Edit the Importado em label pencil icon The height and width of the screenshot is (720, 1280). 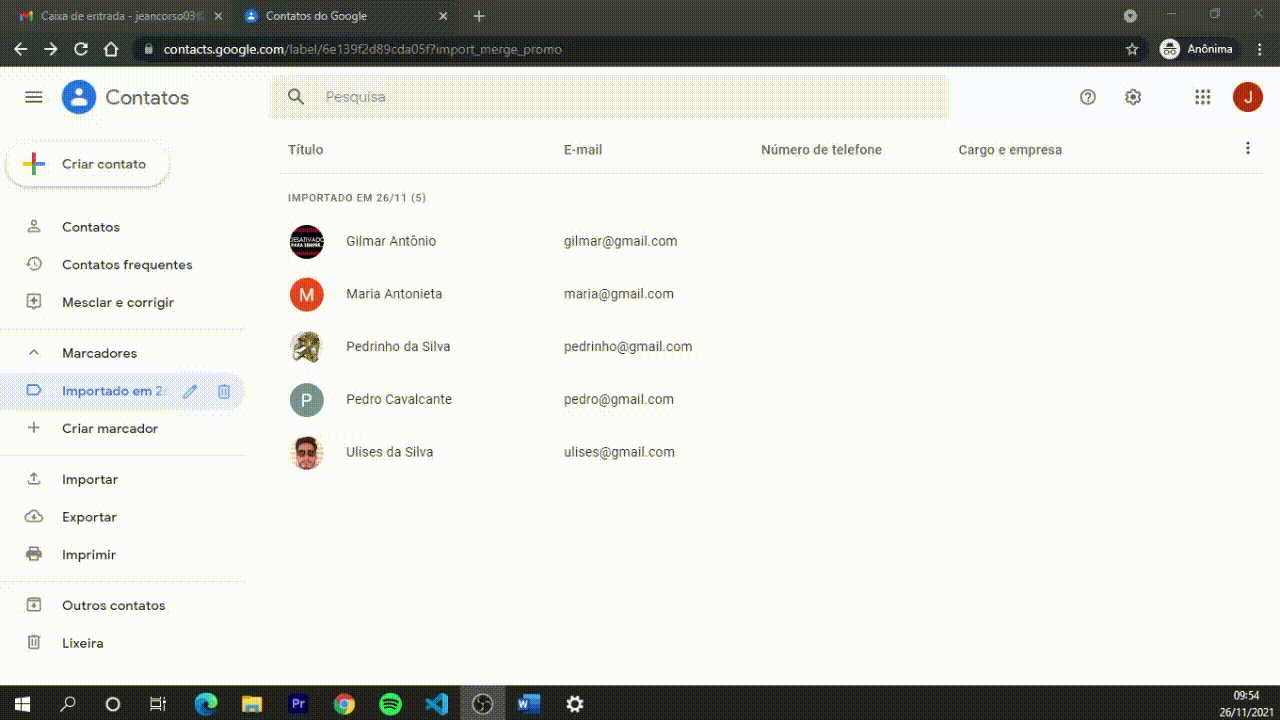(190, 391)
